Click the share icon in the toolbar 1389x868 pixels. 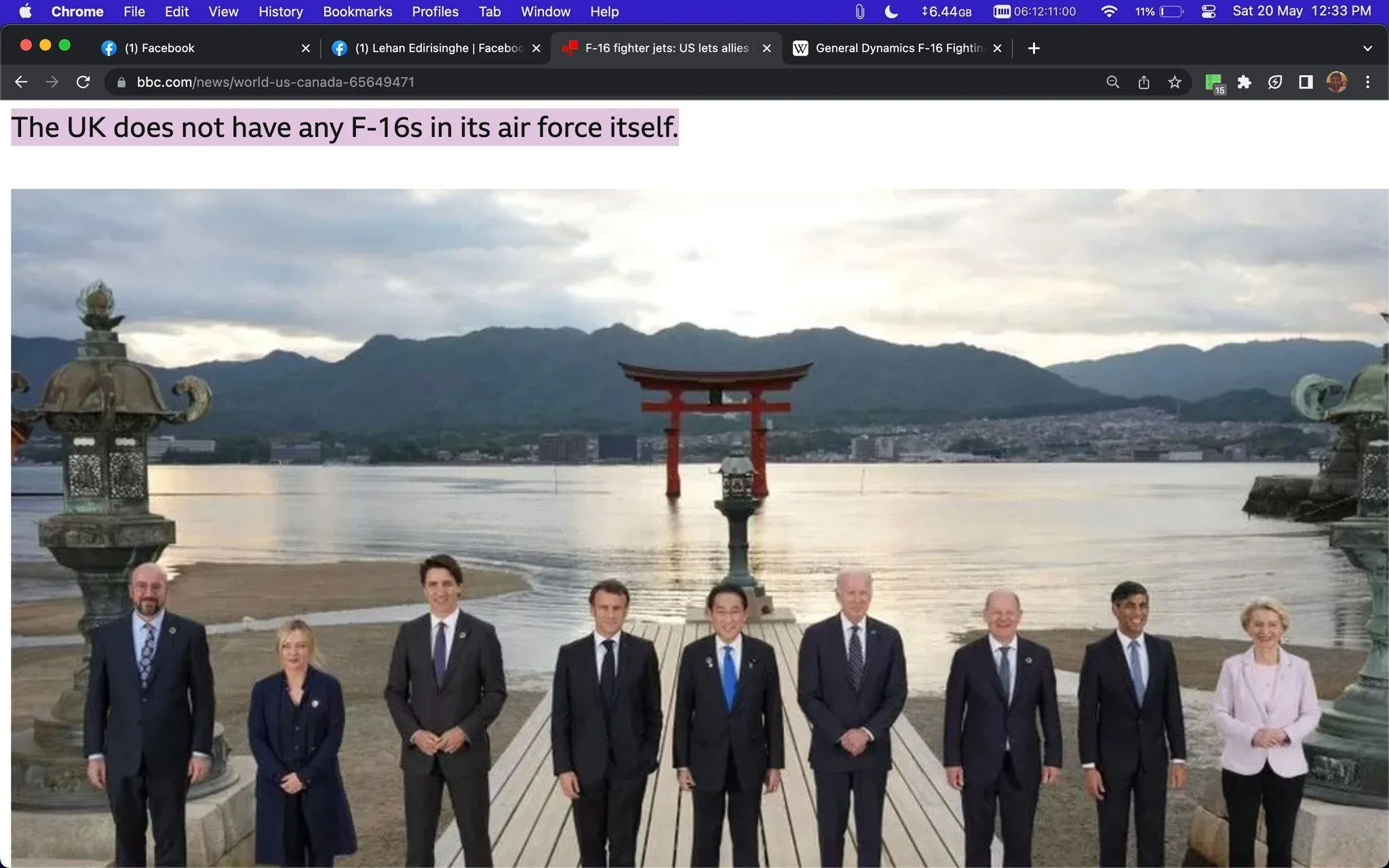pos(1144,81)
